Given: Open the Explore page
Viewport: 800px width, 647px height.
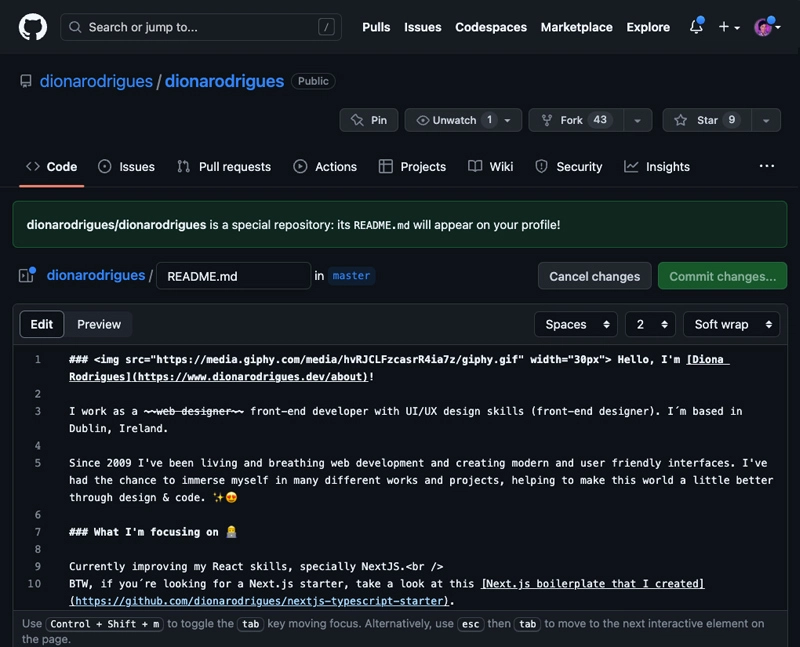Looking at the screenshot, I should point(648,27).
